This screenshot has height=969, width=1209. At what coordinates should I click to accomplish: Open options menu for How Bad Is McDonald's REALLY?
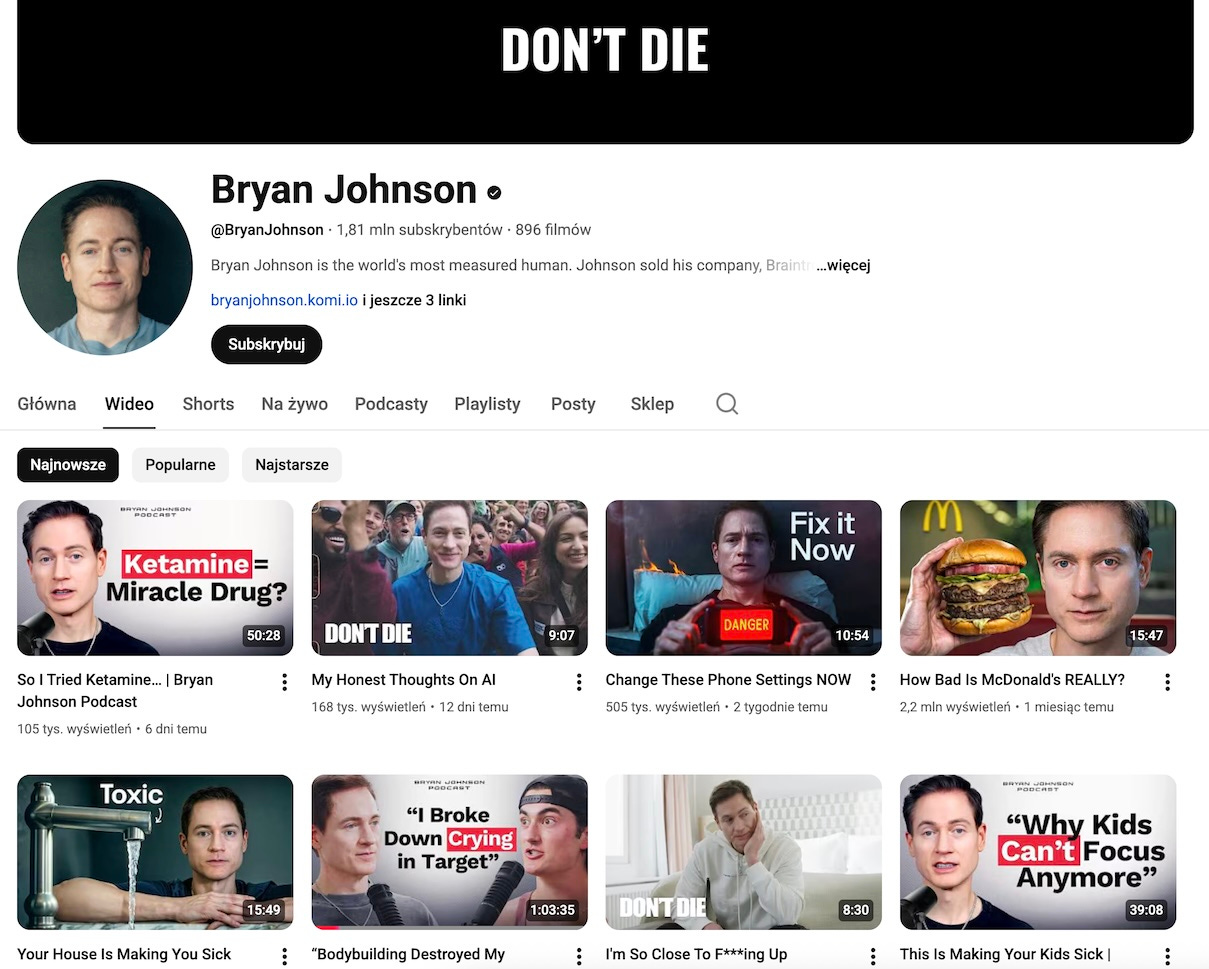tap(1167, 682)
